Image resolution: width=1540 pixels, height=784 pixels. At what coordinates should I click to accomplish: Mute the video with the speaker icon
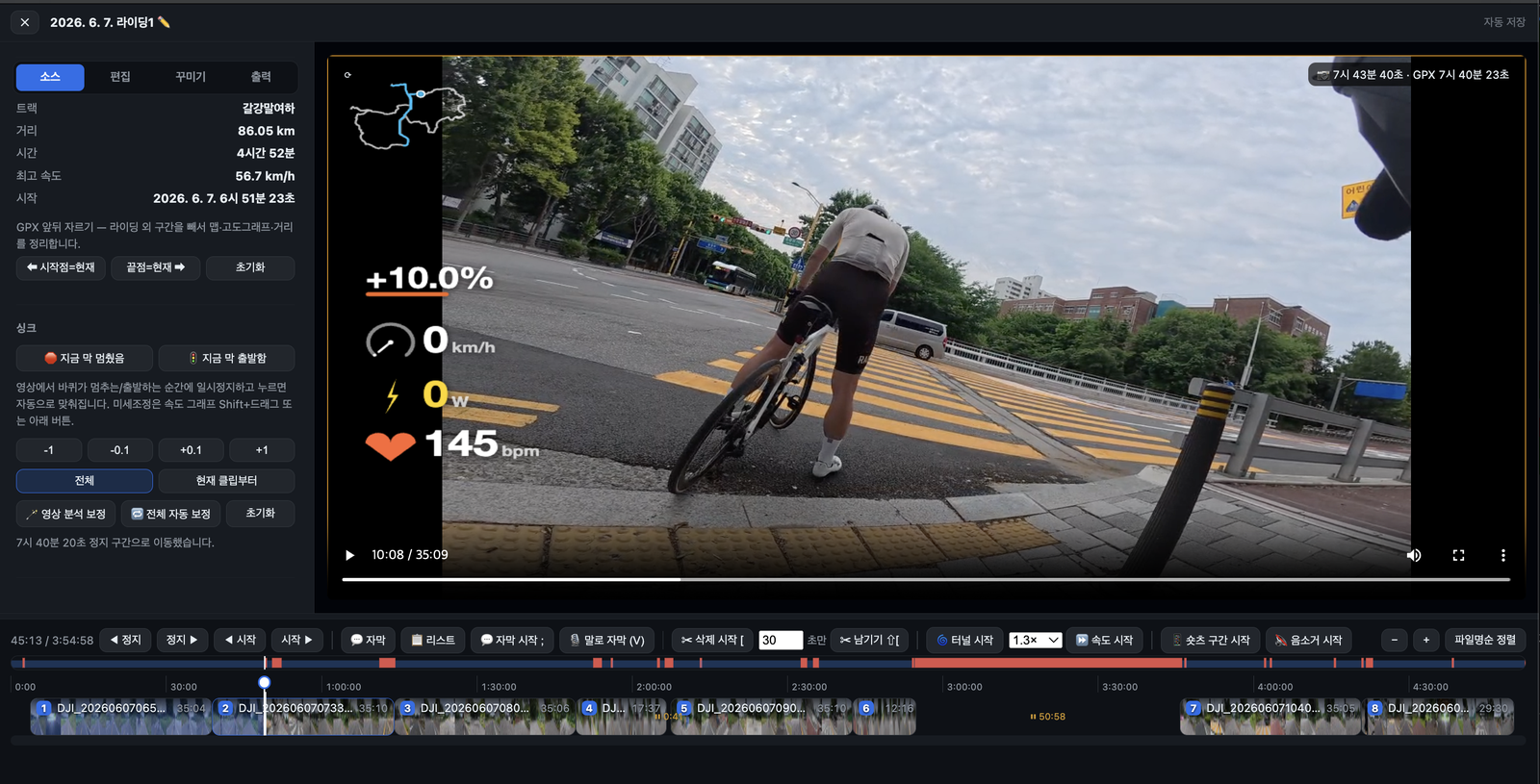[x=1414, y=555]
